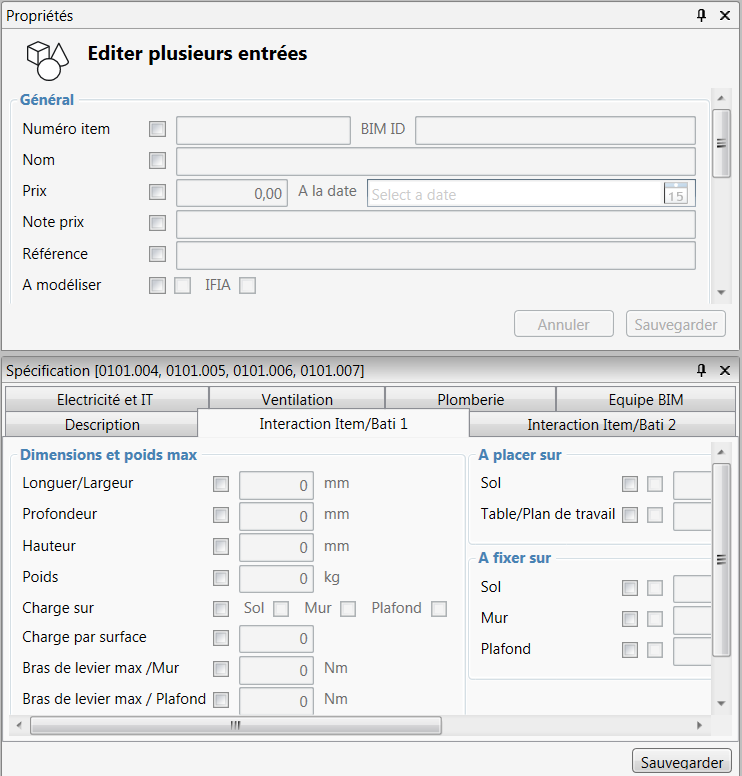This screenshot has height=776, width=742.
Task: Pin the Spécification panel
Action: coord(702,370)
